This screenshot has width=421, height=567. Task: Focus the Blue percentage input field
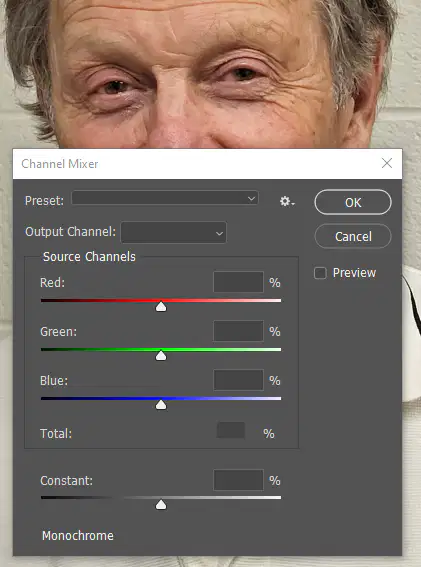tap(238, 380)
